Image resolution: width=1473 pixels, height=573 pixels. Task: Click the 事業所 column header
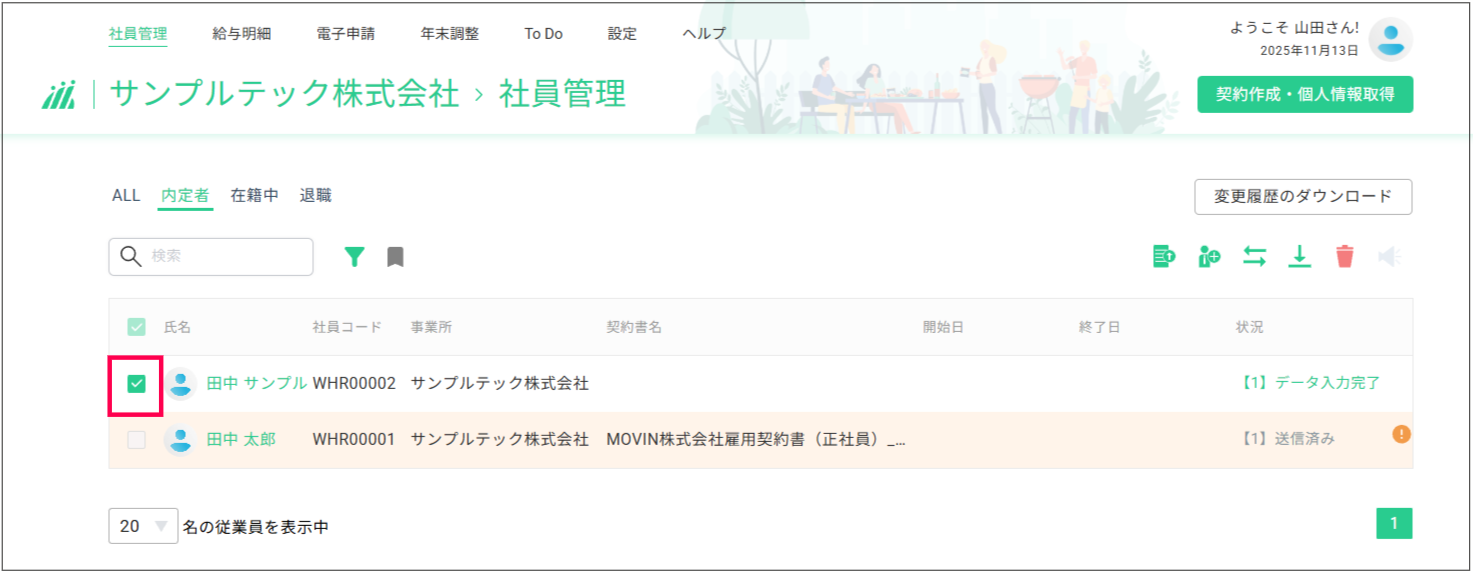click(431, 327)
